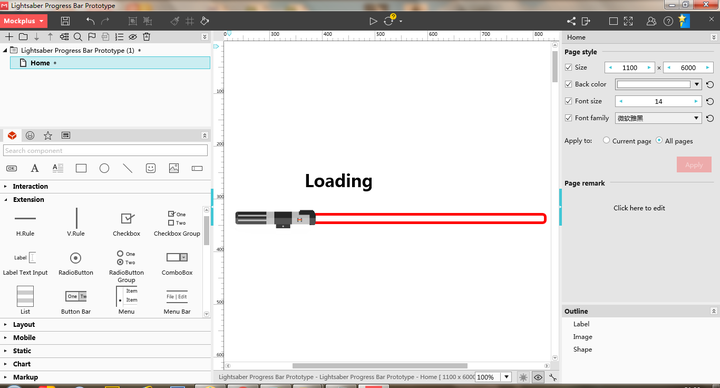
Task: Click the Save icon in top toolbar
Action: [65, 21]
